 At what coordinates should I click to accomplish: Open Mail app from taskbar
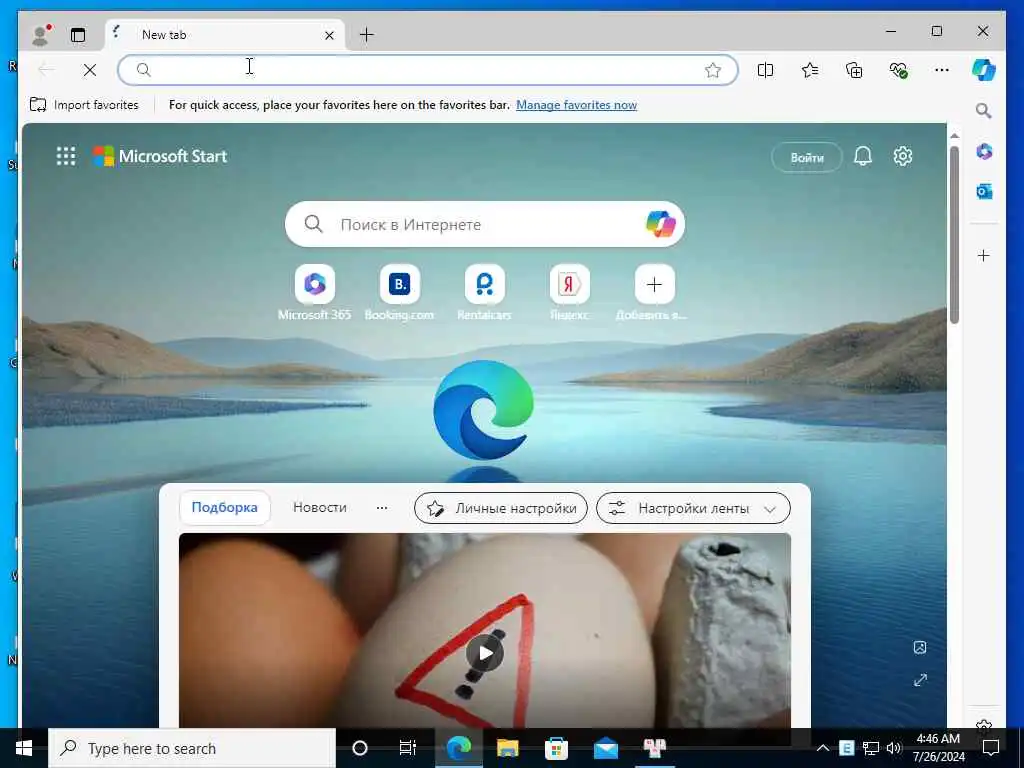tap(606, 748)
